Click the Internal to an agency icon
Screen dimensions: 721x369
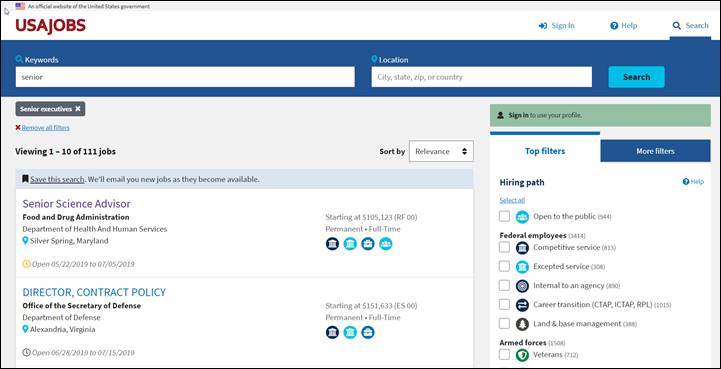(x=522, y=286)
